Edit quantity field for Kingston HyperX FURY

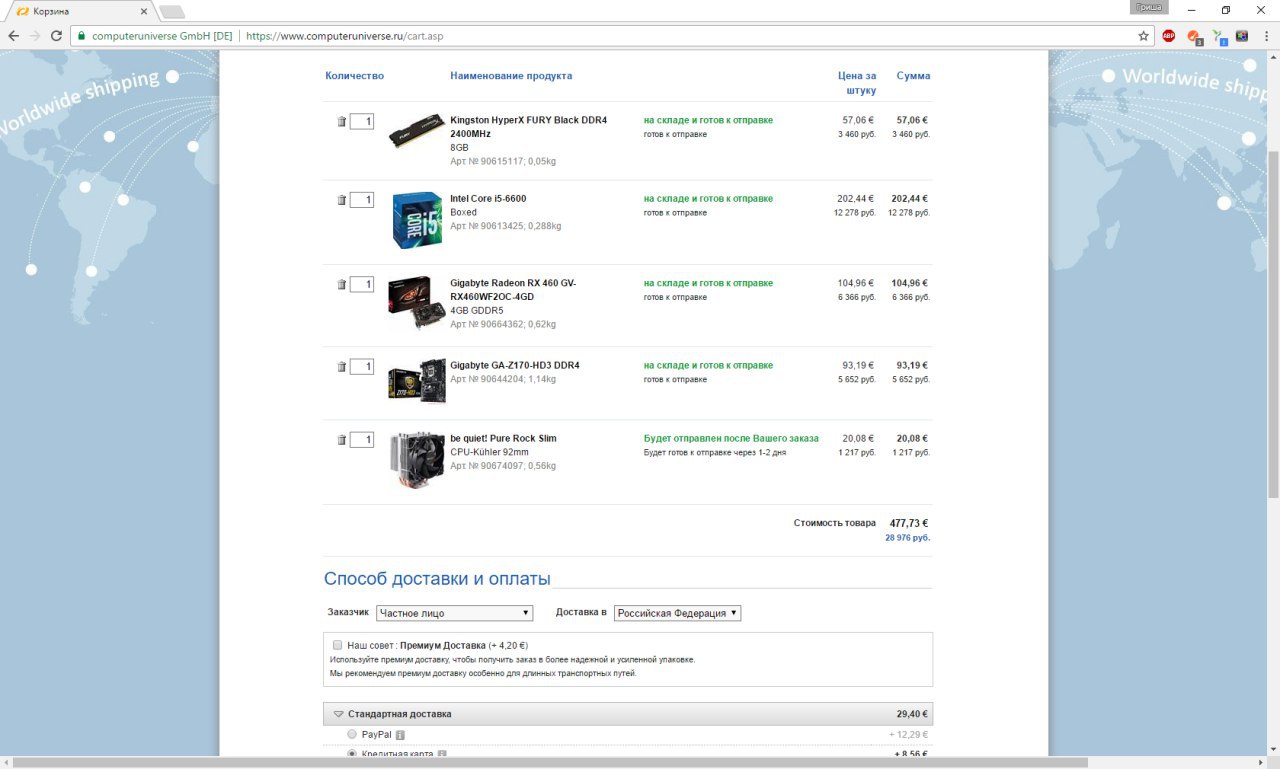362,121
